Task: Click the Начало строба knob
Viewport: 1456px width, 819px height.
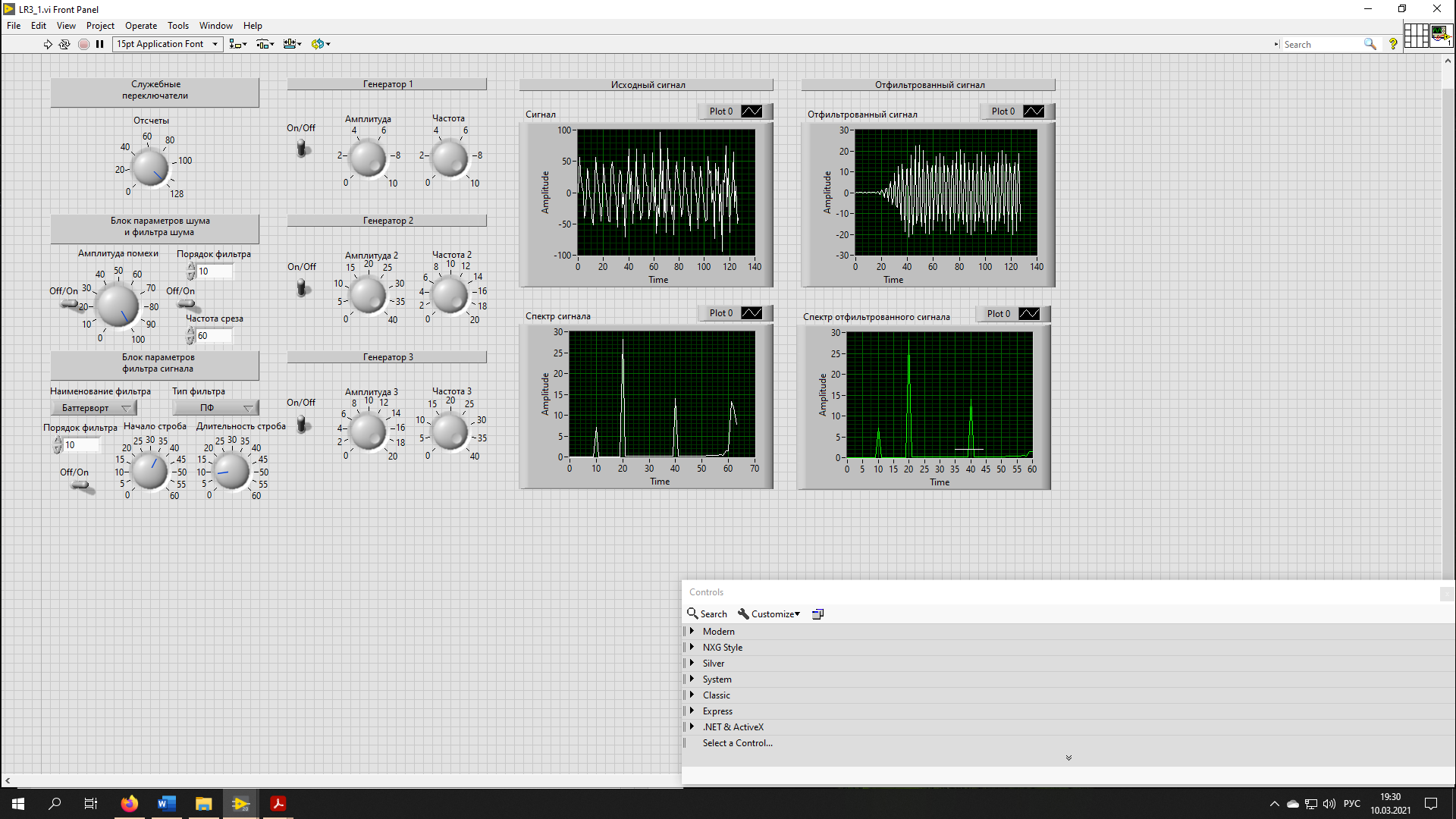Action: coord(150,471)
